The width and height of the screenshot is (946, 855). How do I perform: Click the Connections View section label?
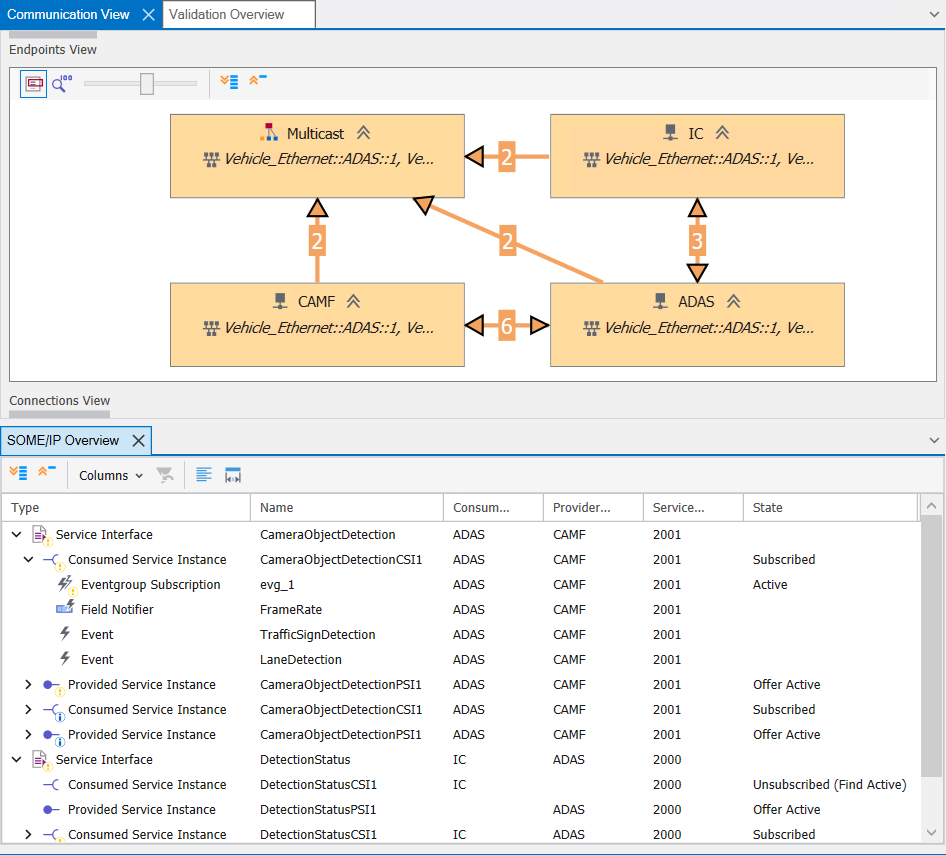(x=60, y=401)
